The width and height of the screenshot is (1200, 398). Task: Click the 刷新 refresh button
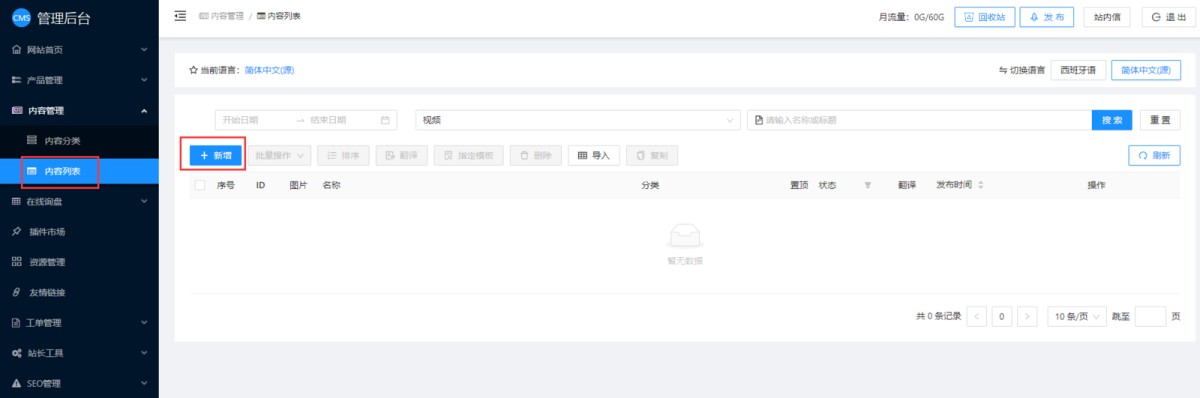tap(1154, 155)
